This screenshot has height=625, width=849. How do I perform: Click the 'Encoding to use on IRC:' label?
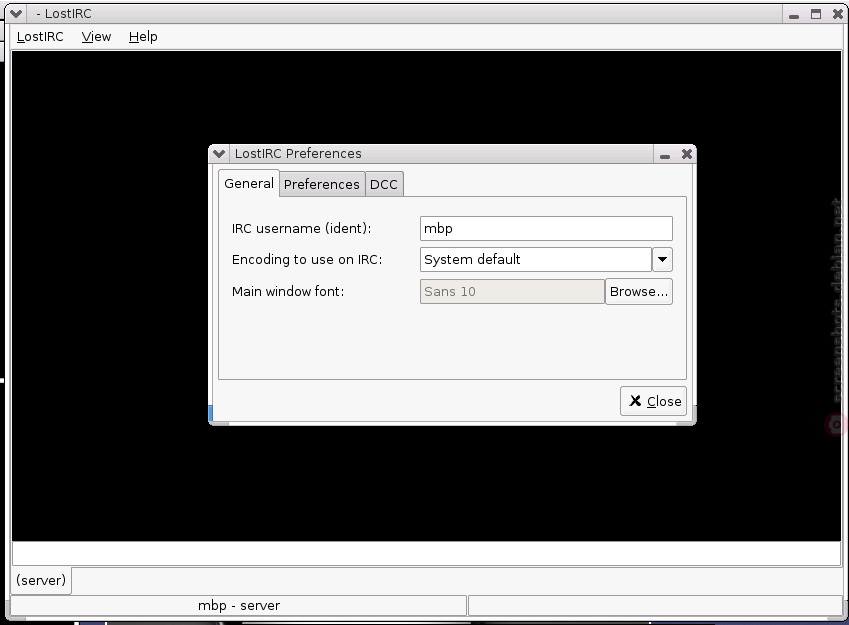(307, 260)
